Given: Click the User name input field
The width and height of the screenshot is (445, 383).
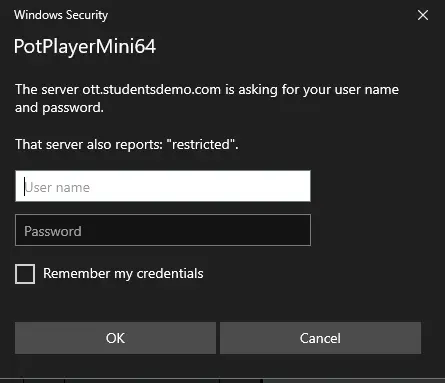Looking at the screenshot, I should pos(163,186).
